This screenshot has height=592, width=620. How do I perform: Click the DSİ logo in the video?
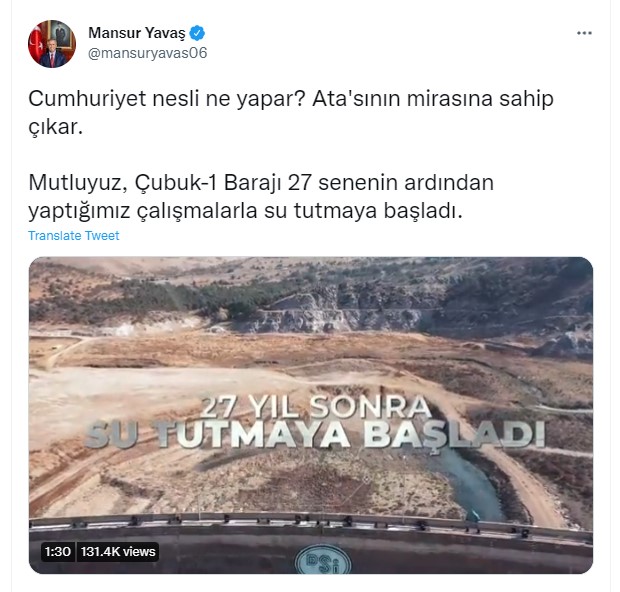[x=323, y=562]
